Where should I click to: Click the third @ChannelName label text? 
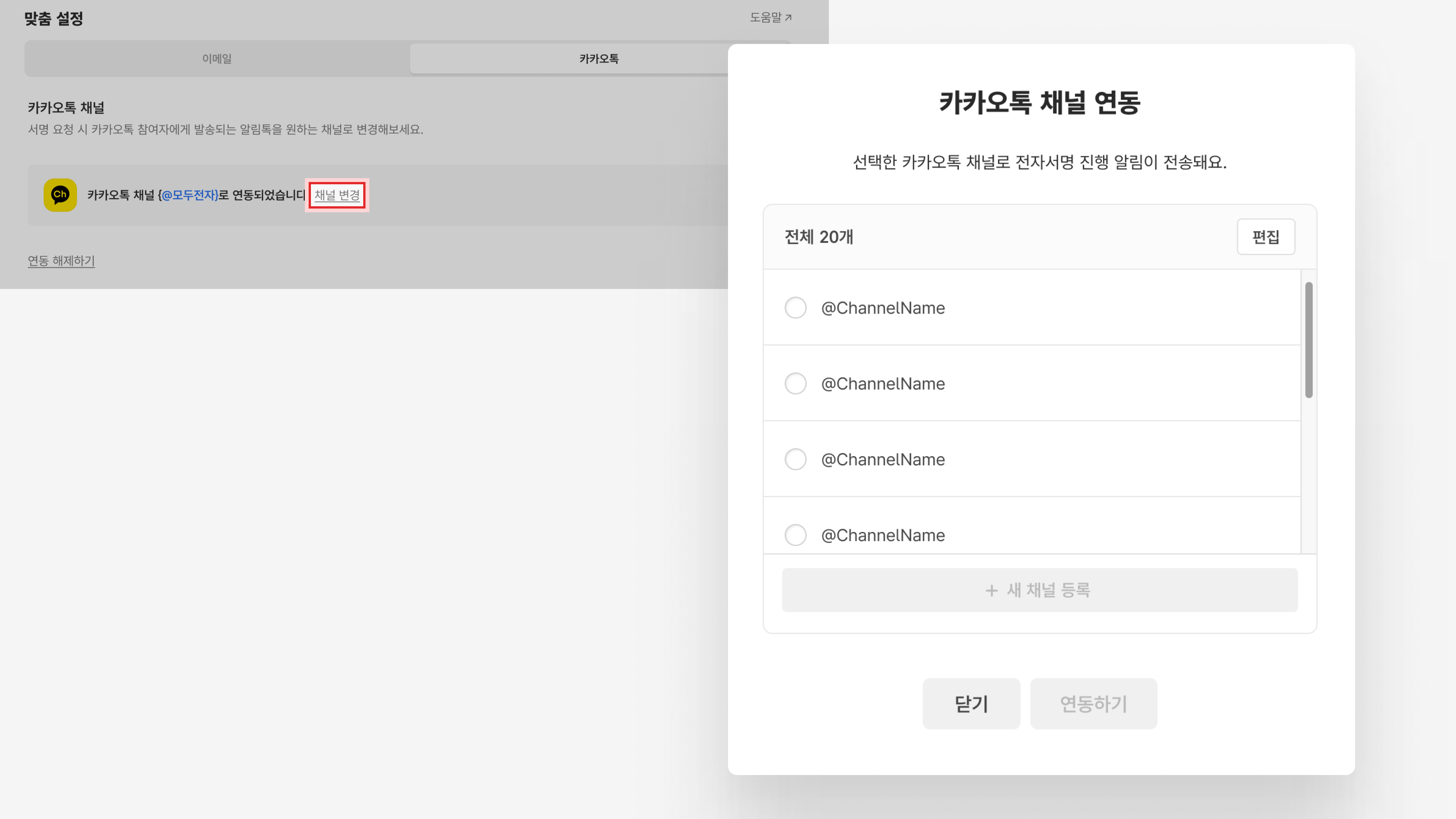pos(883,460)
